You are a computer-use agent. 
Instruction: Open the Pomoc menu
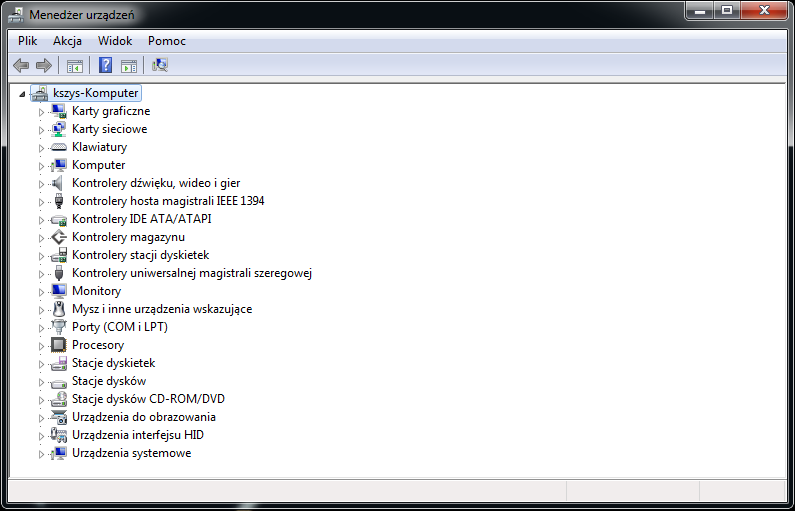click(x=167, y=41)
